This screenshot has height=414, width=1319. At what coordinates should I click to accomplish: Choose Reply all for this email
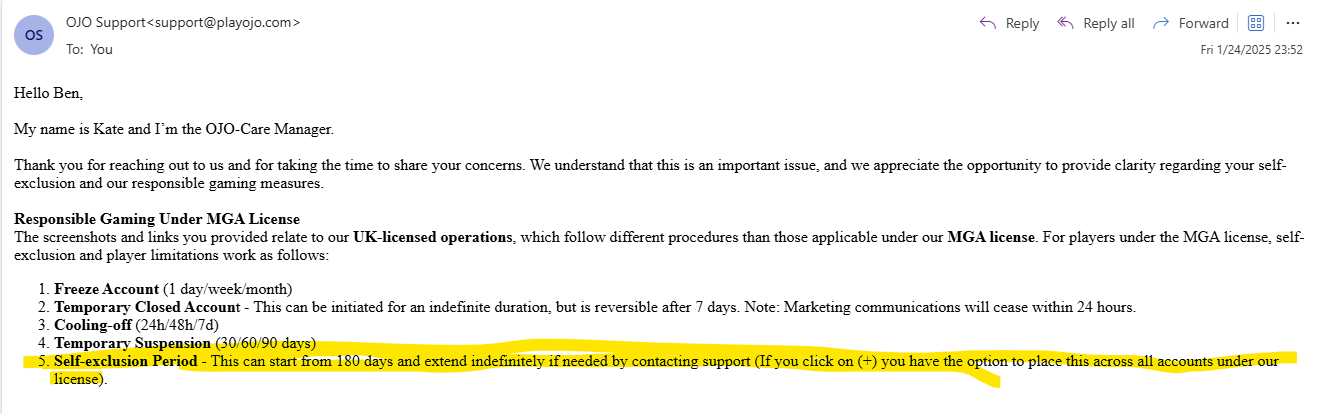tap(1096, 23)
